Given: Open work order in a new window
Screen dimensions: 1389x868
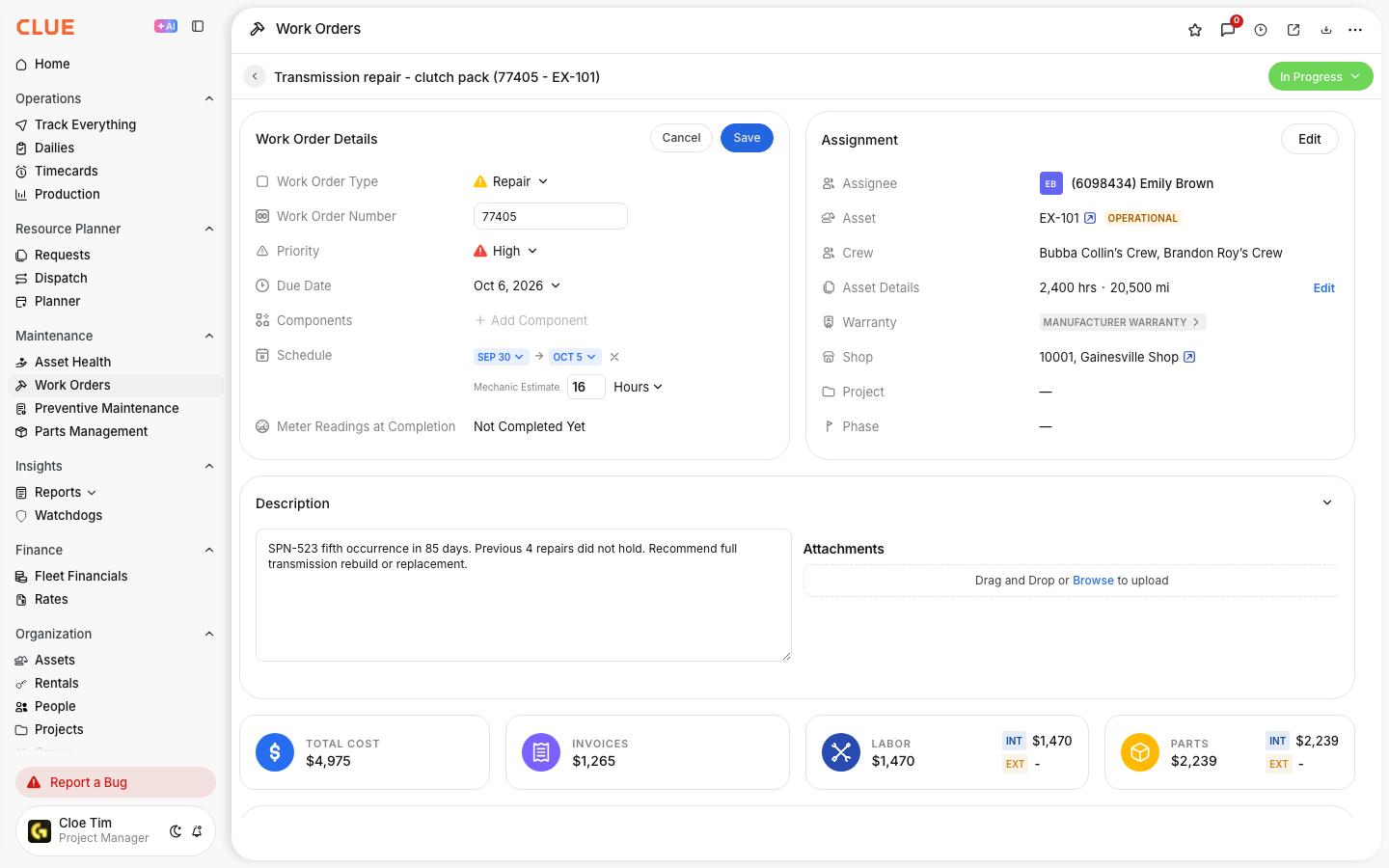Looking at the screenshot, I should coord(1294,30).
